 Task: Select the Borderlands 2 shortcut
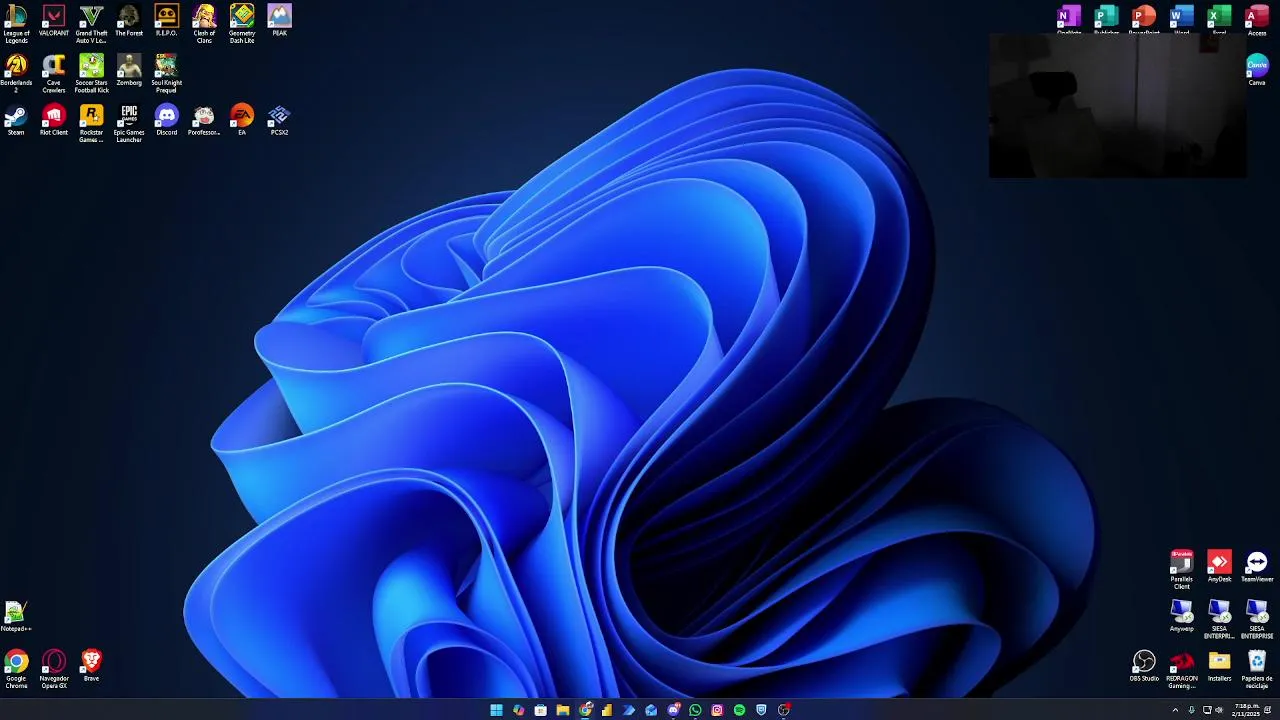pos(16,74)
